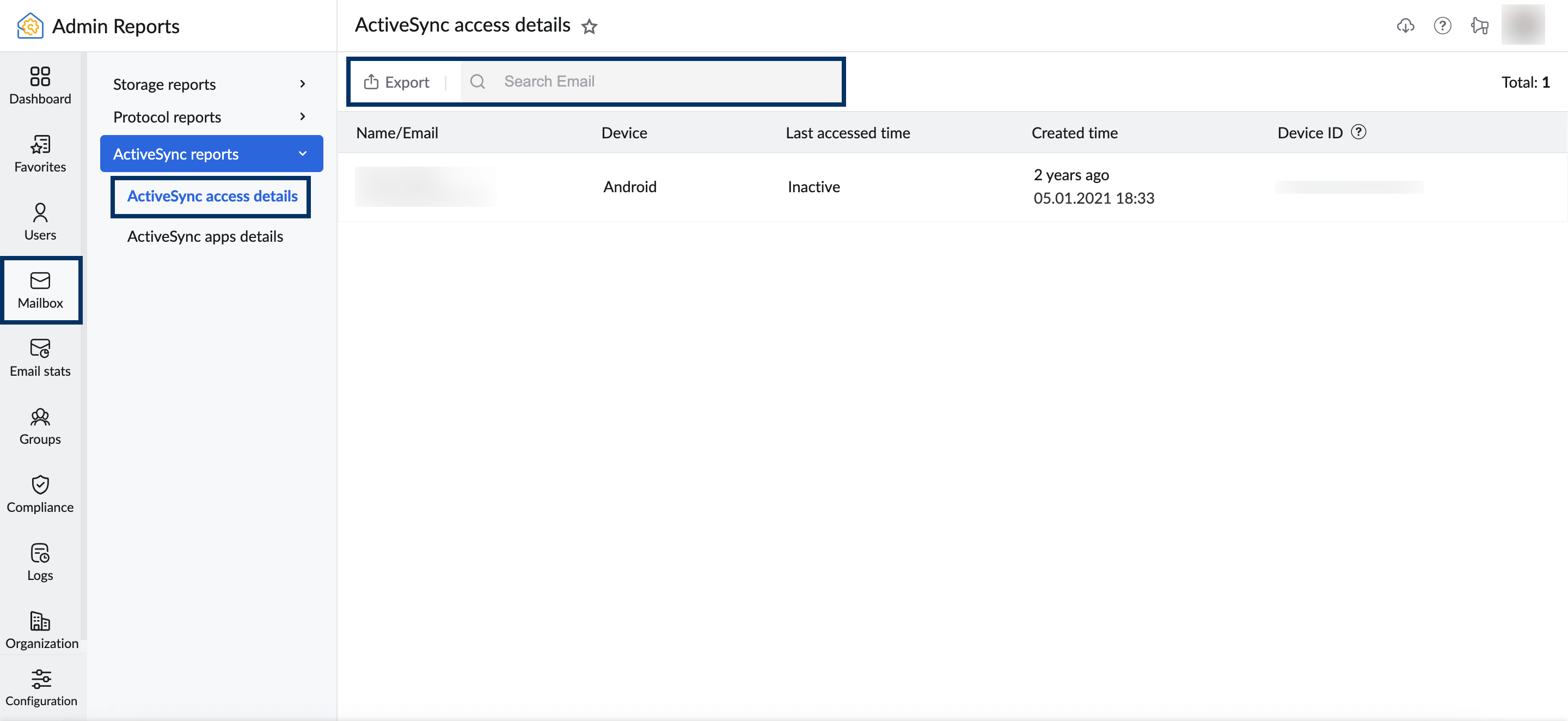The image size is (1568, 721).
Task: Select ActiveSync access details report
Action: pos(212,196)
